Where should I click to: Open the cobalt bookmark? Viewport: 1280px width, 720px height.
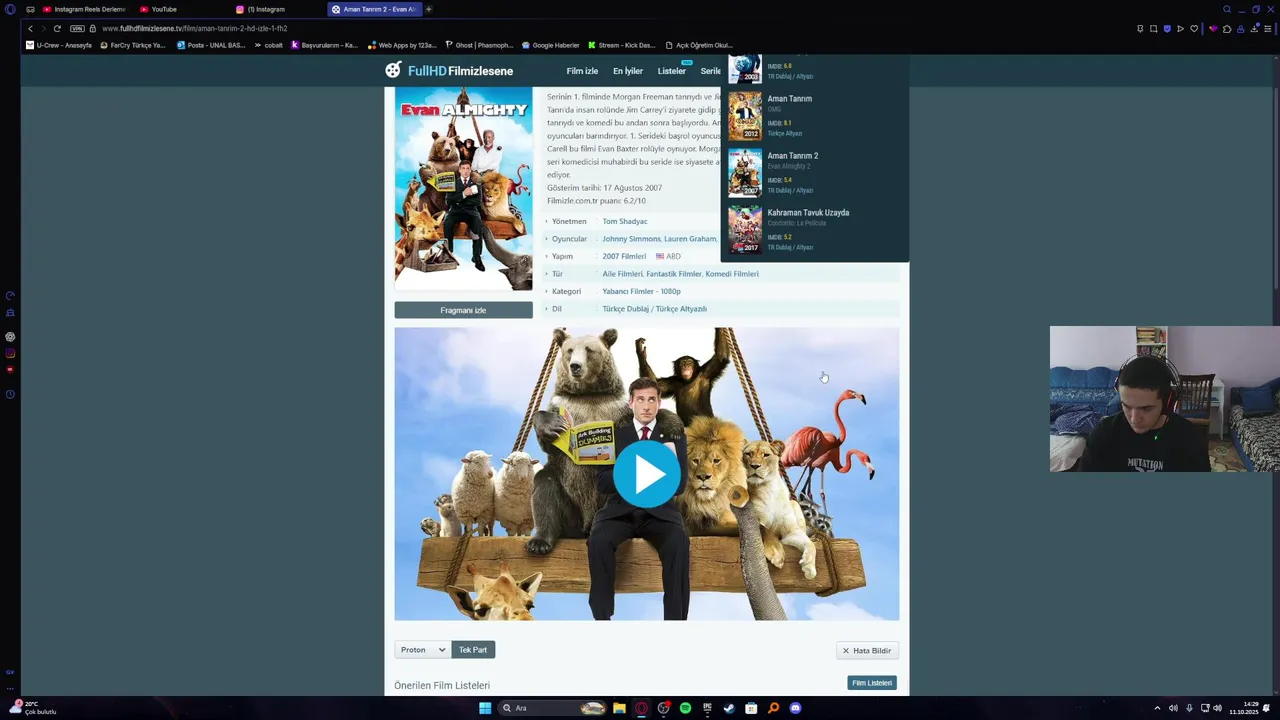point(268,45)
